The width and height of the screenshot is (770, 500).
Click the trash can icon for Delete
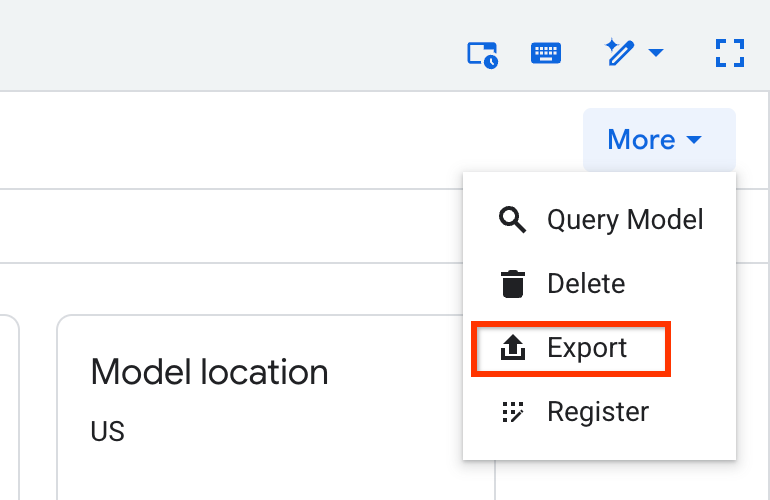pos(512,284)
